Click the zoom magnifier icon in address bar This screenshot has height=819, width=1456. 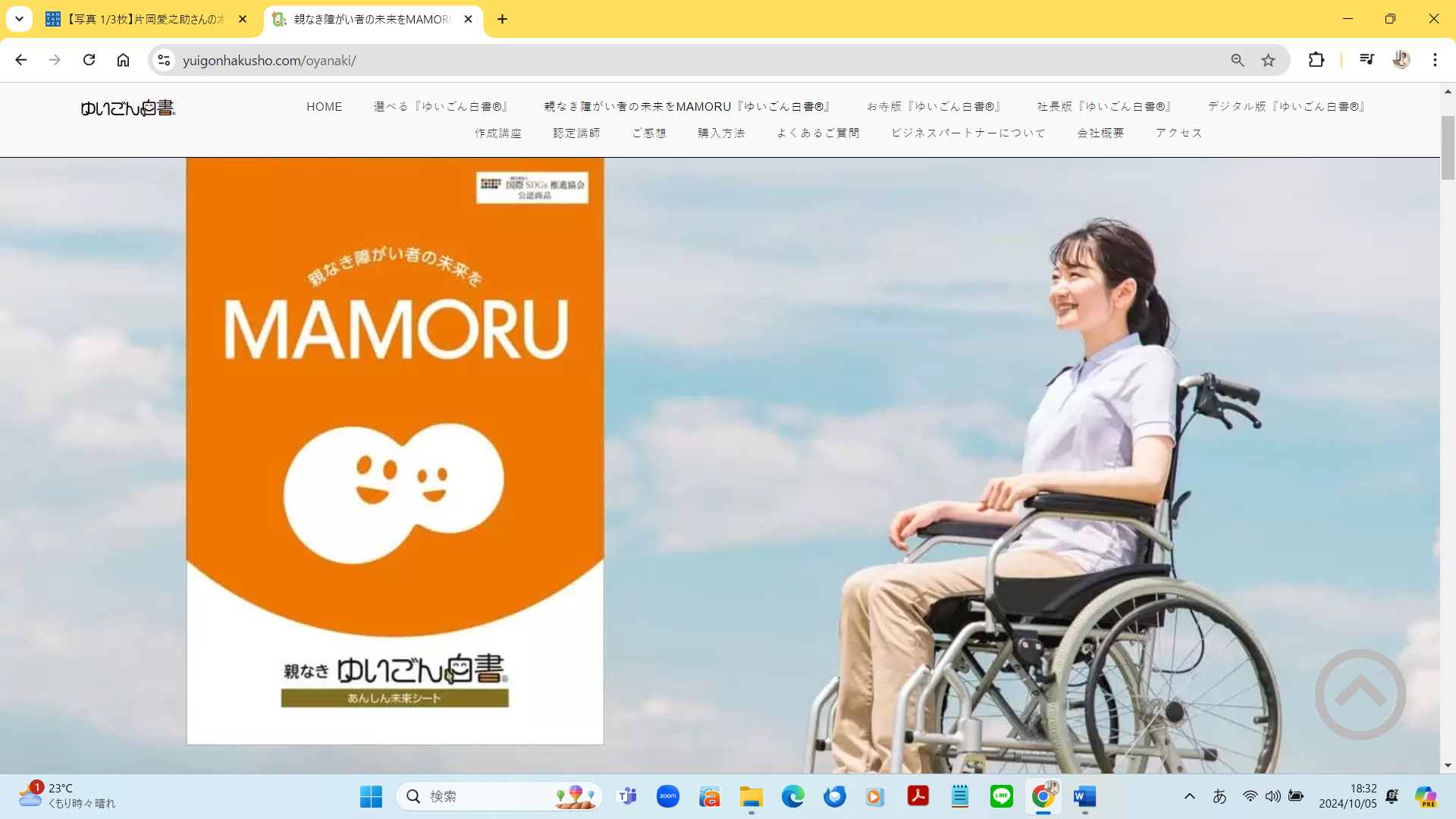pos(1238,60)
